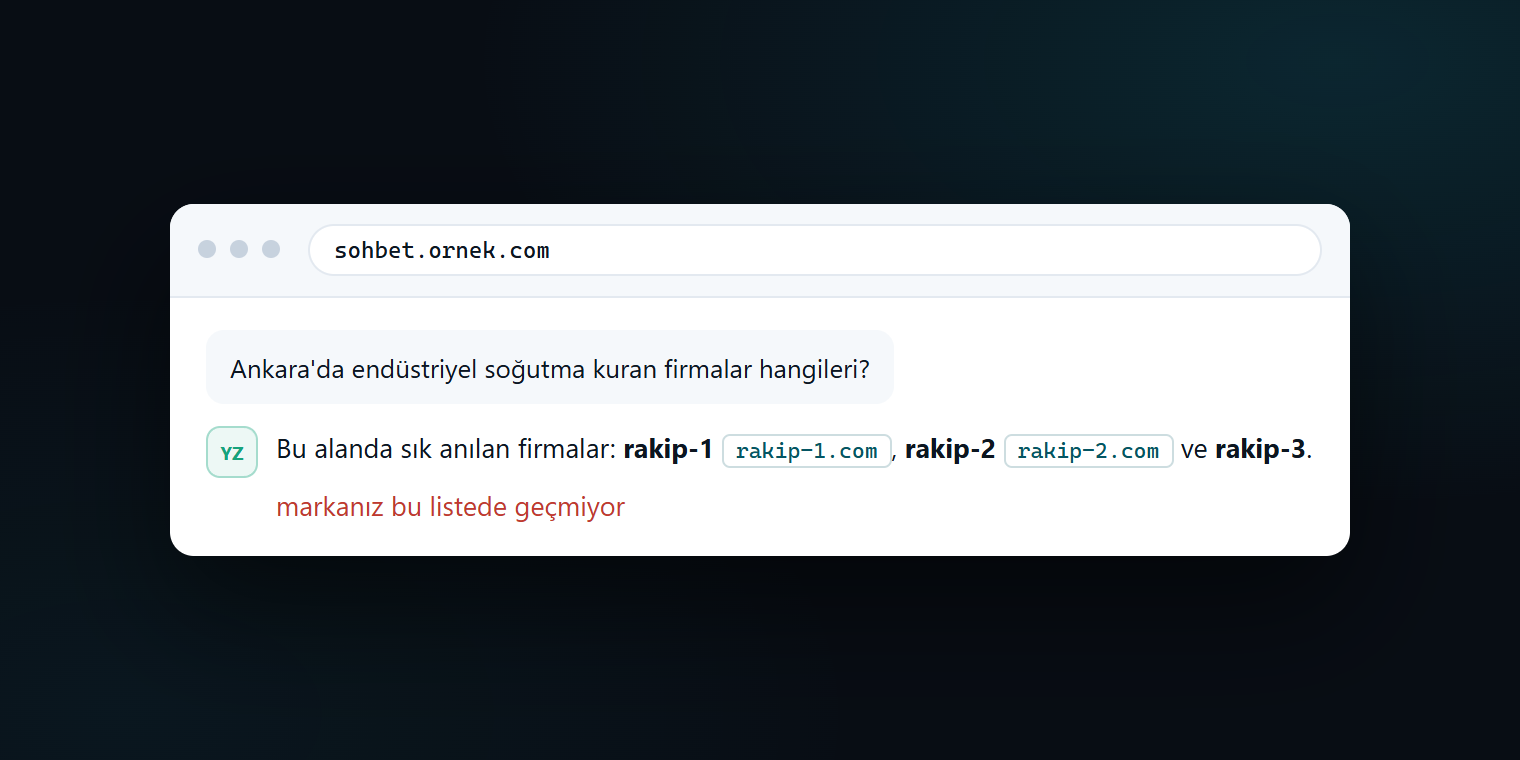
Task: Open the rakip-2.com citation chip
Action: 1089,451
